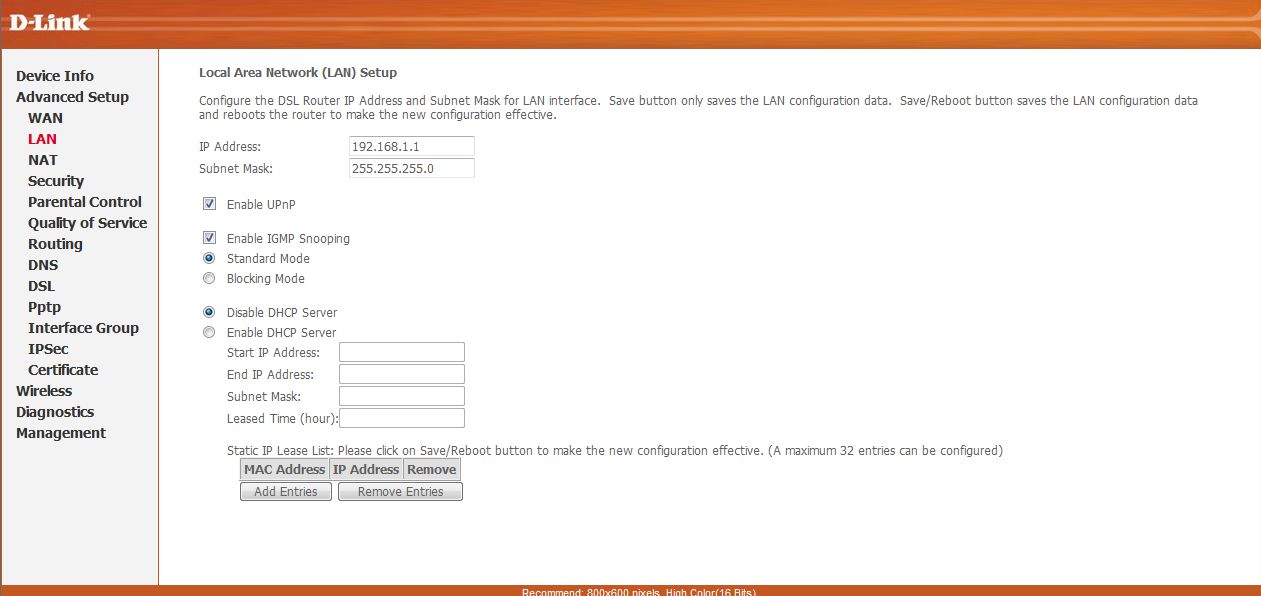Click the Add Entries button
This screenshot has width=1261, height=596.
click(x=286, y=492)
